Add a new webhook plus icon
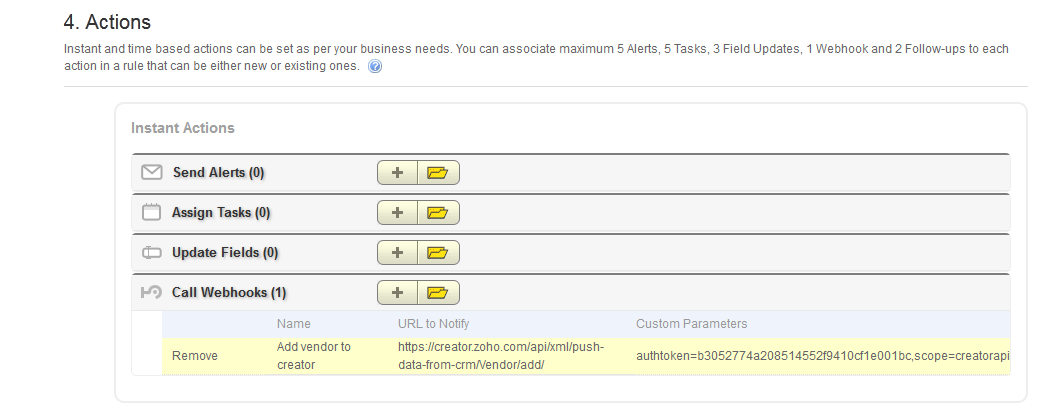Screen dimensions: 1044x411 click(x=397, y=293)
